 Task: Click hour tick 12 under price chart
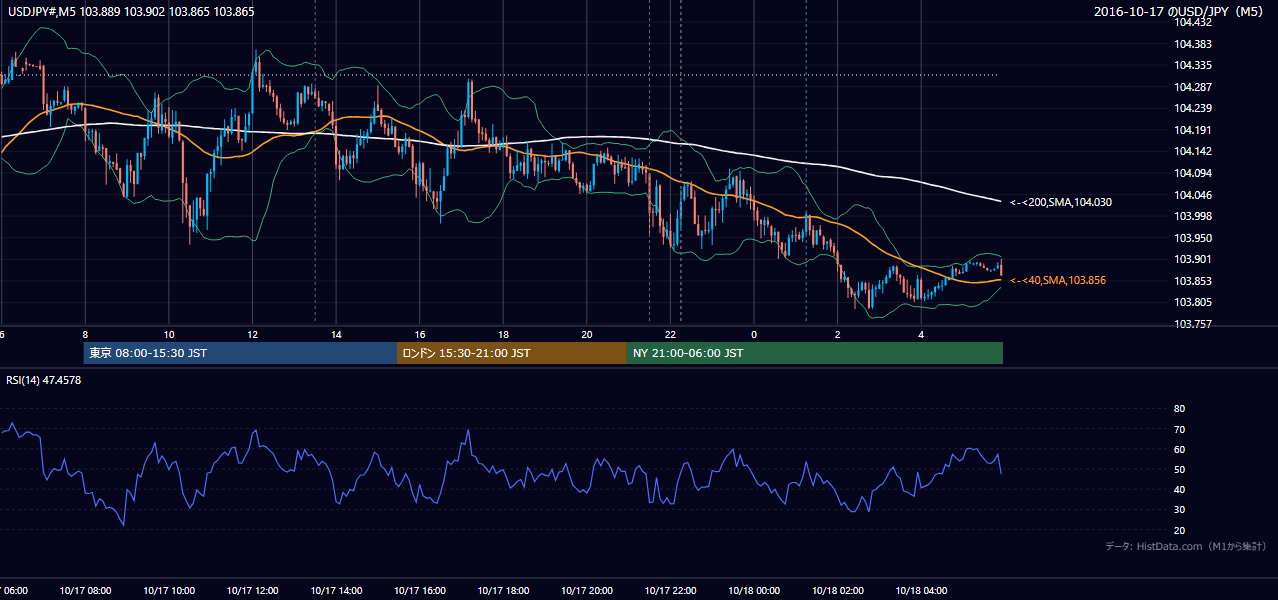coord(253,334)
